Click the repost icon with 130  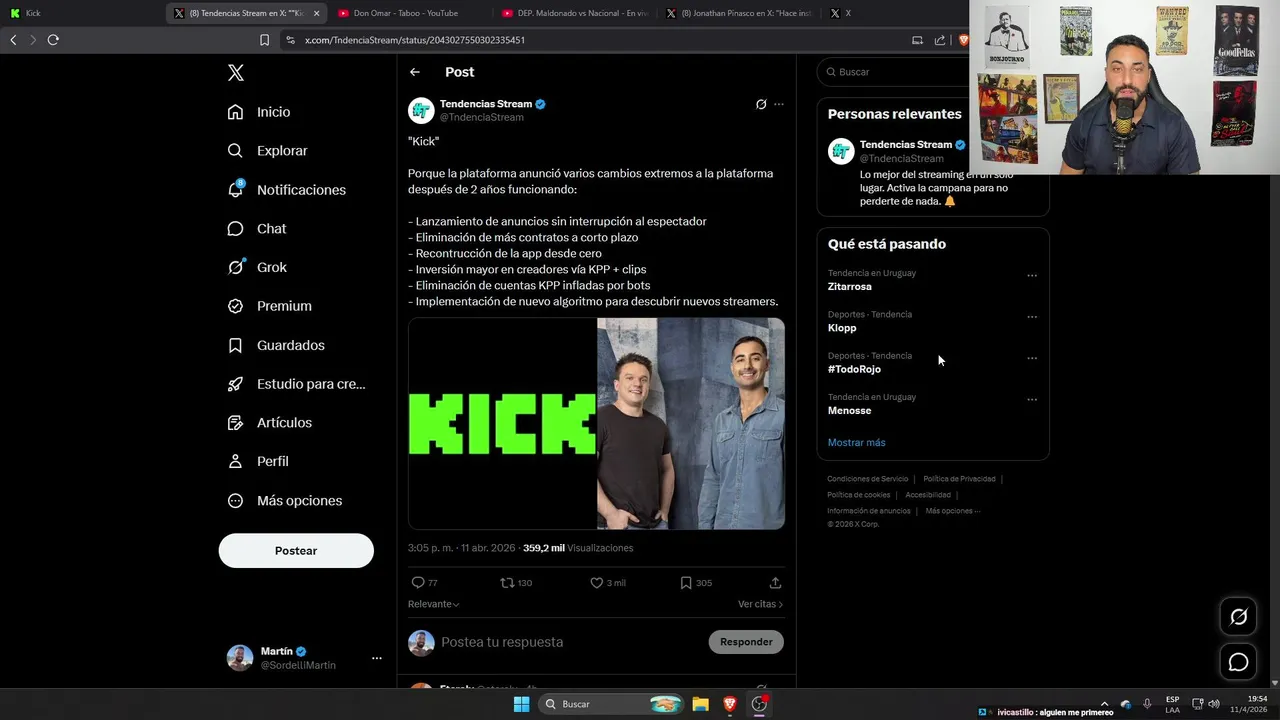[516, 583]
